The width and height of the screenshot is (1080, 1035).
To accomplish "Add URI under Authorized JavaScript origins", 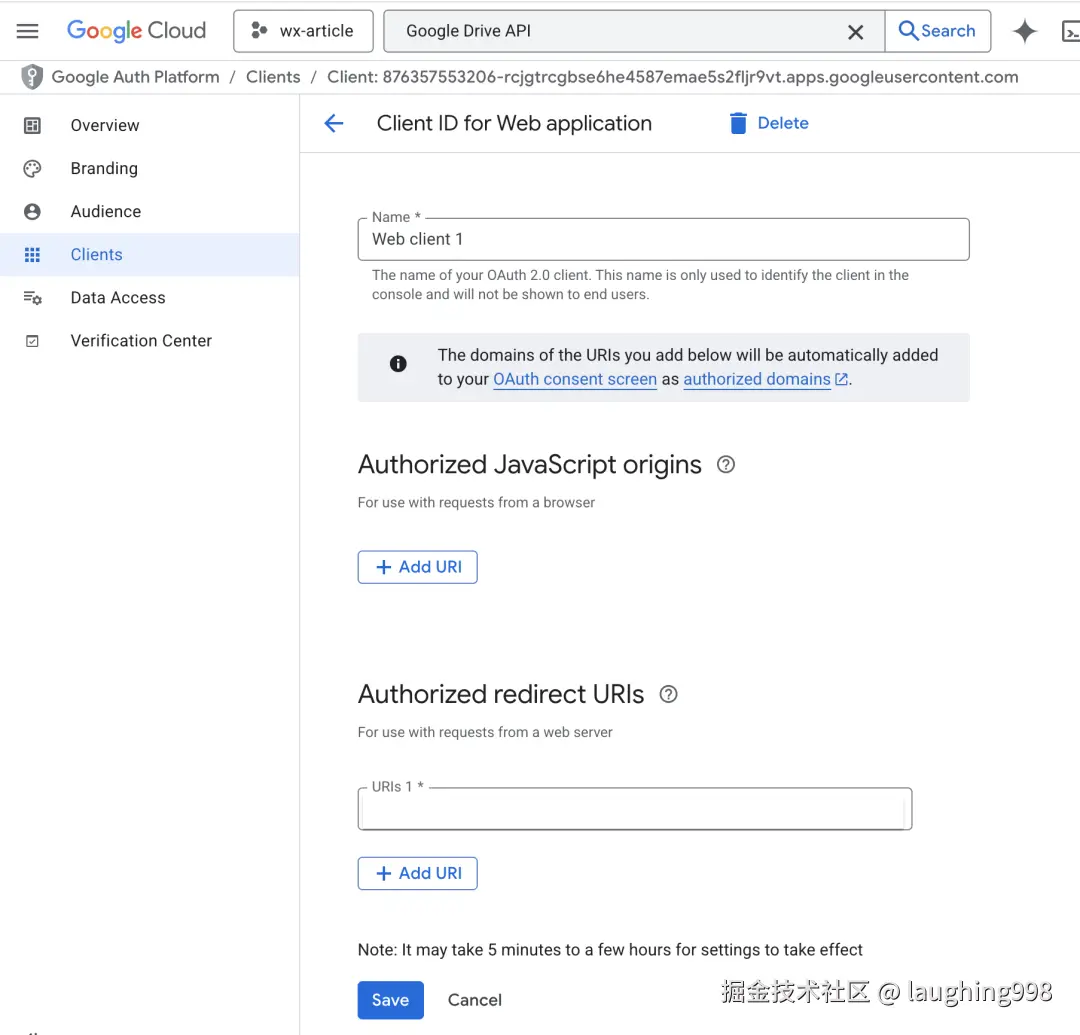I will click(417, 567).
